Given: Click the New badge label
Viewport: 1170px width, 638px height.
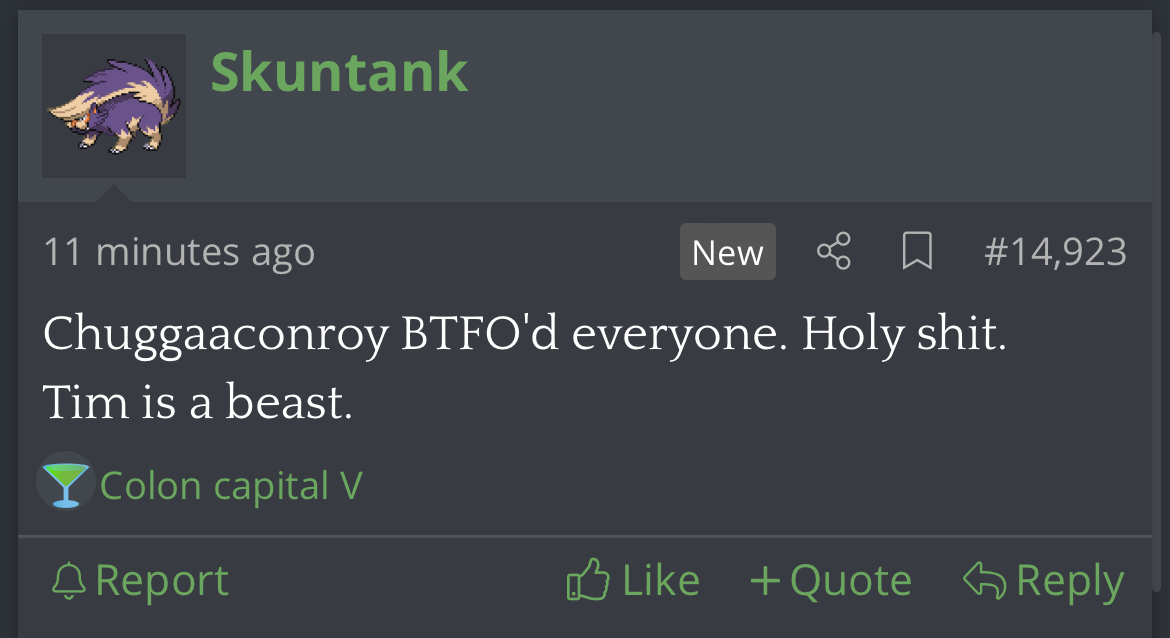Looking at the screenshot, I should [x=728, y=251].
